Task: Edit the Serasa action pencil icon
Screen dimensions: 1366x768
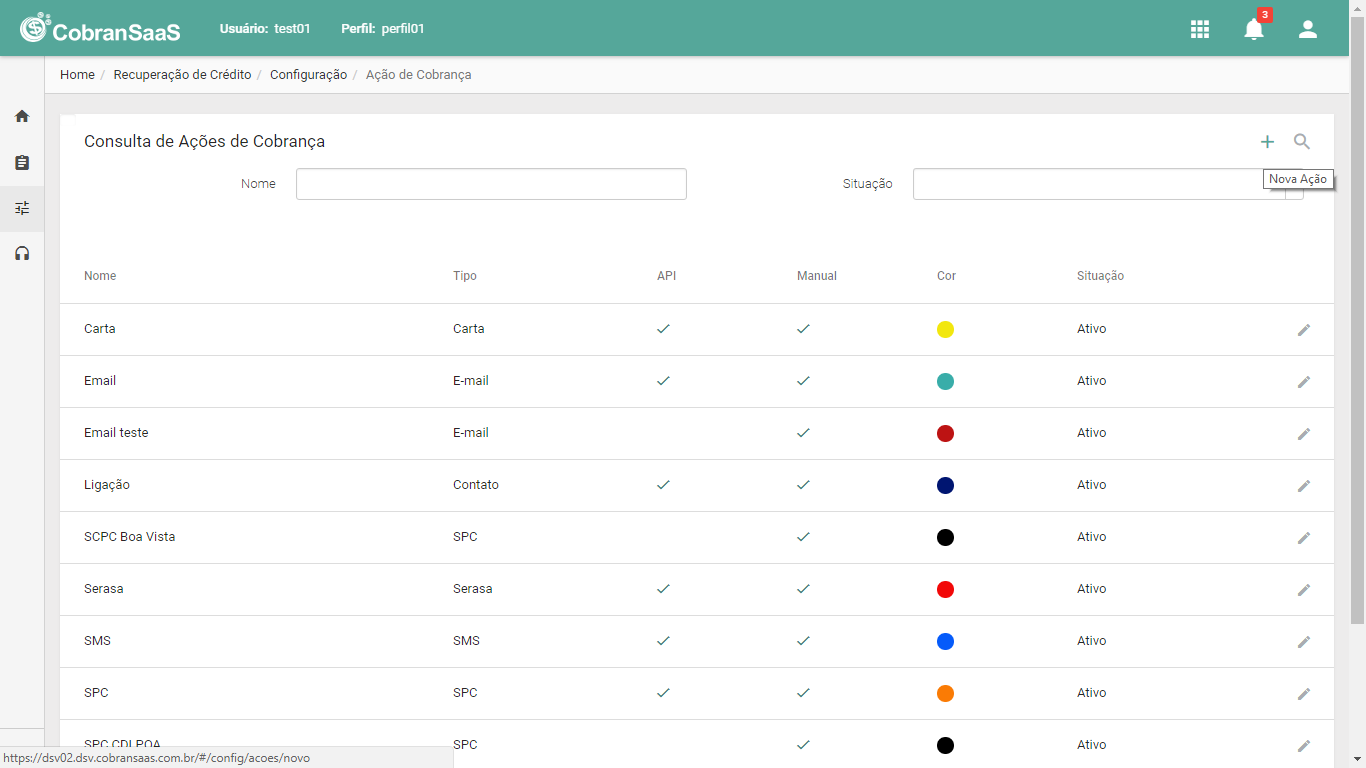Action: click(x=1304, y=590)
